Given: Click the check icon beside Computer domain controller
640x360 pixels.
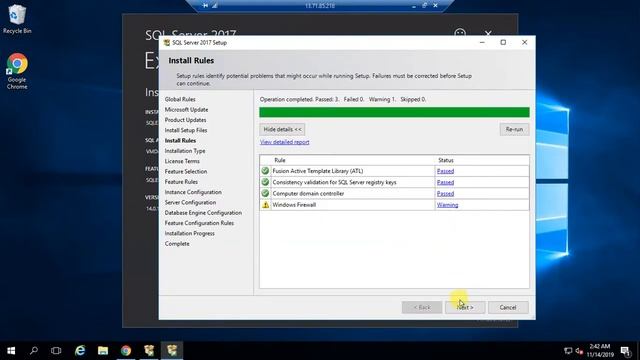Looking at the screenshot, I should pos(265,193).
